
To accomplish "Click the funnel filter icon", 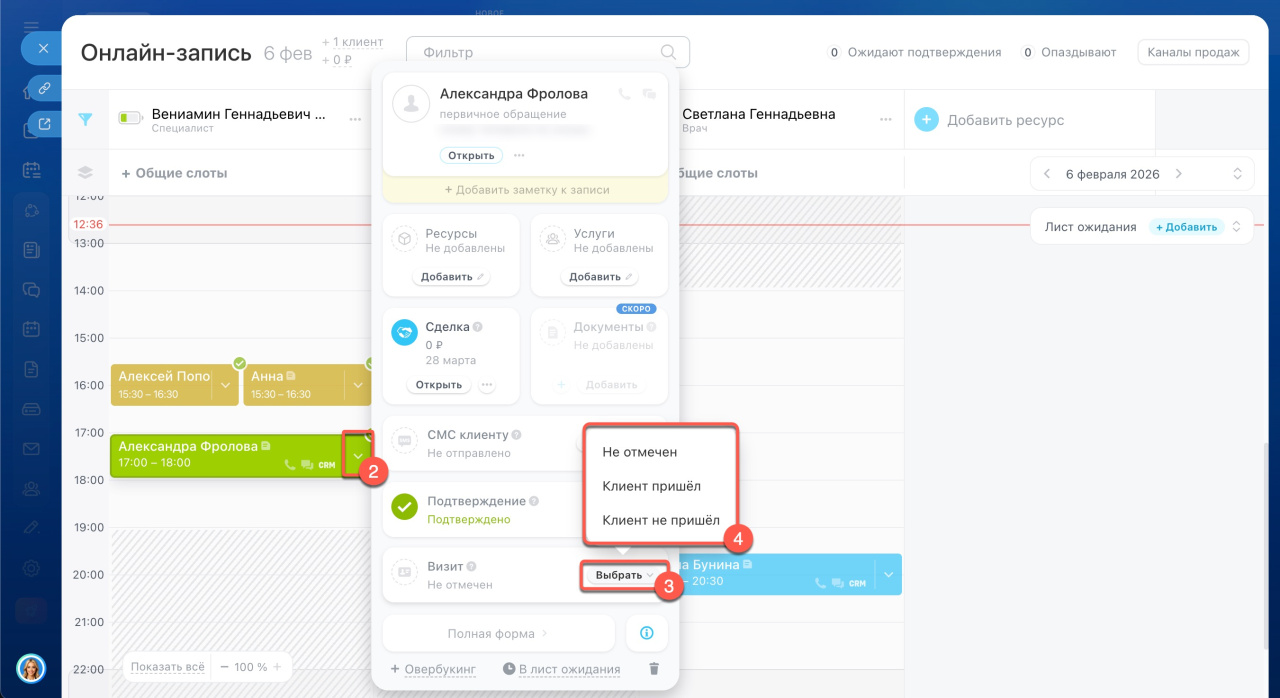I will click(x=86, y=120).
